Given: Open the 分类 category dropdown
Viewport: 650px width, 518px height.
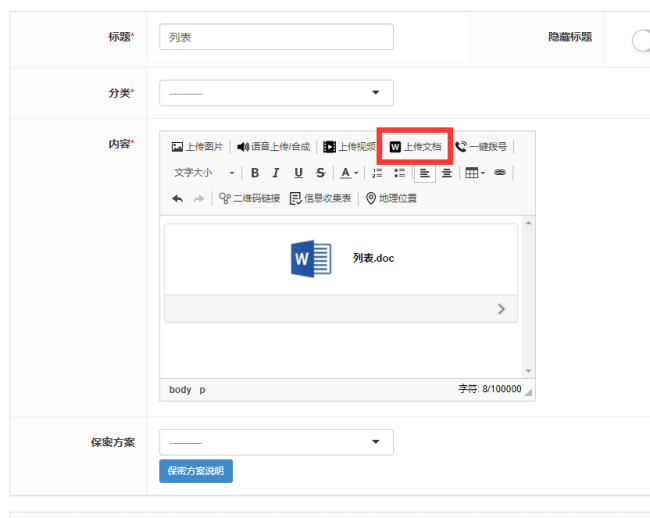Looking at the screenshot, I should [276, 93].
